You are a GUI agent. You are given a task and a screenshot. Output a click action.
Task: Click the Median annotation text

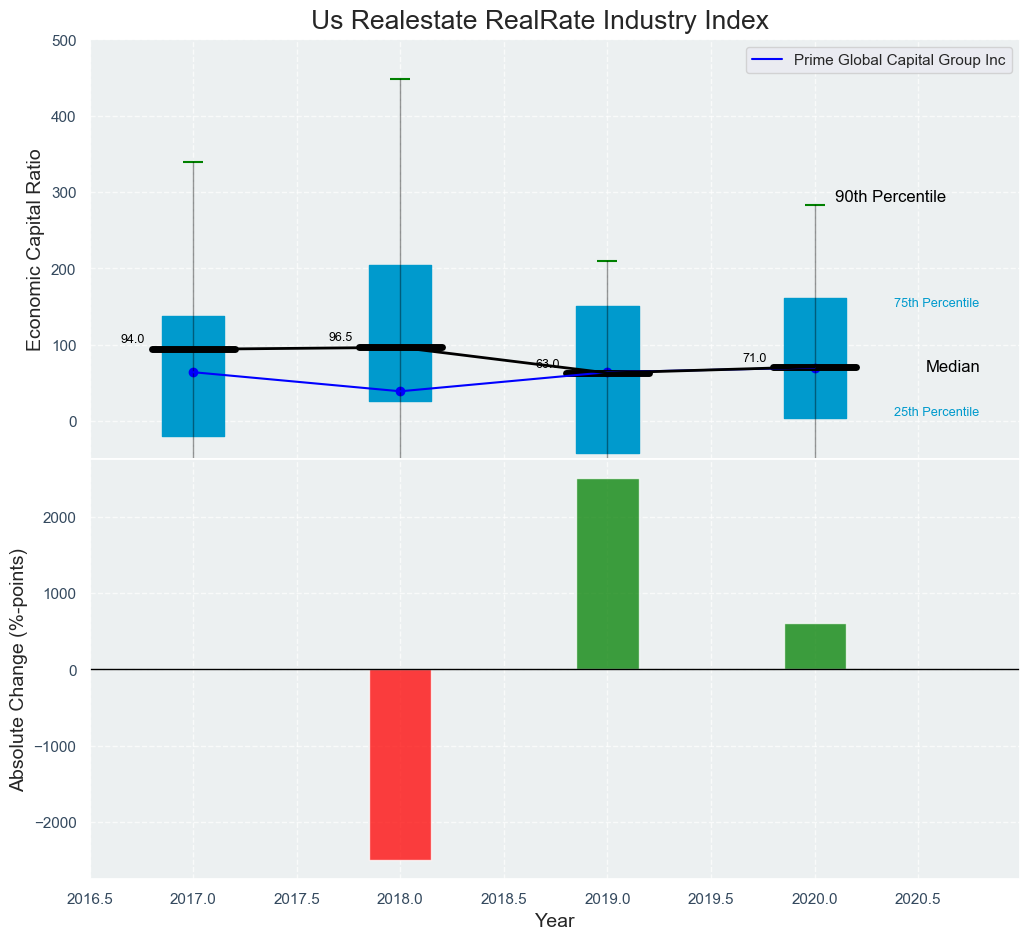[x=952, y=367]
